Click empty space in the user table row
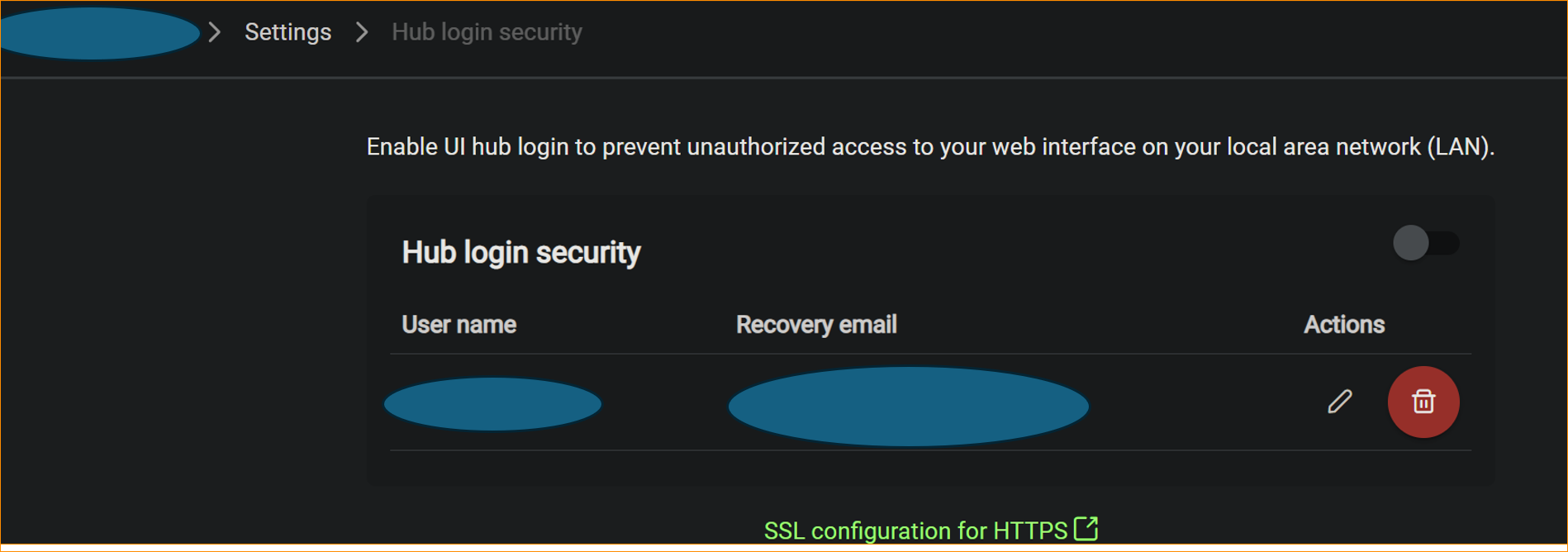Viewport: 1568px width, 552px height. click(1198, 403)
